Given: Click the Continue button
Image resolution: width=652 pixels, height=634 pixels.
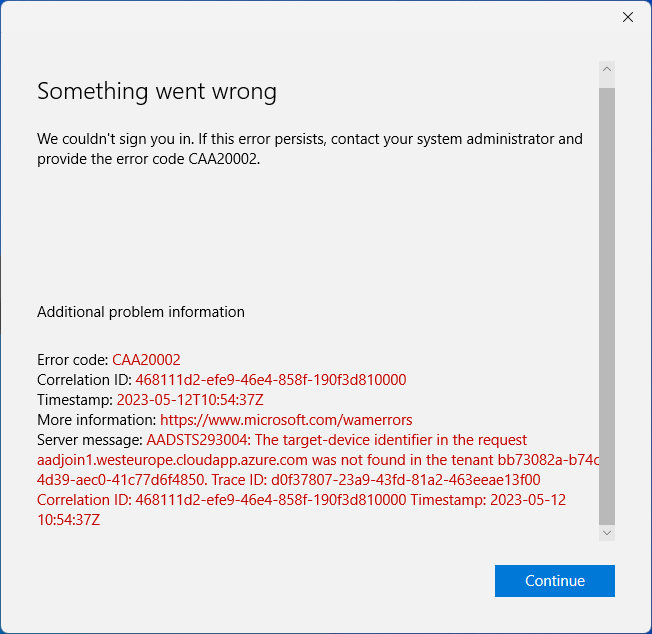Looking at the screenshot, I should coord(554,581).
